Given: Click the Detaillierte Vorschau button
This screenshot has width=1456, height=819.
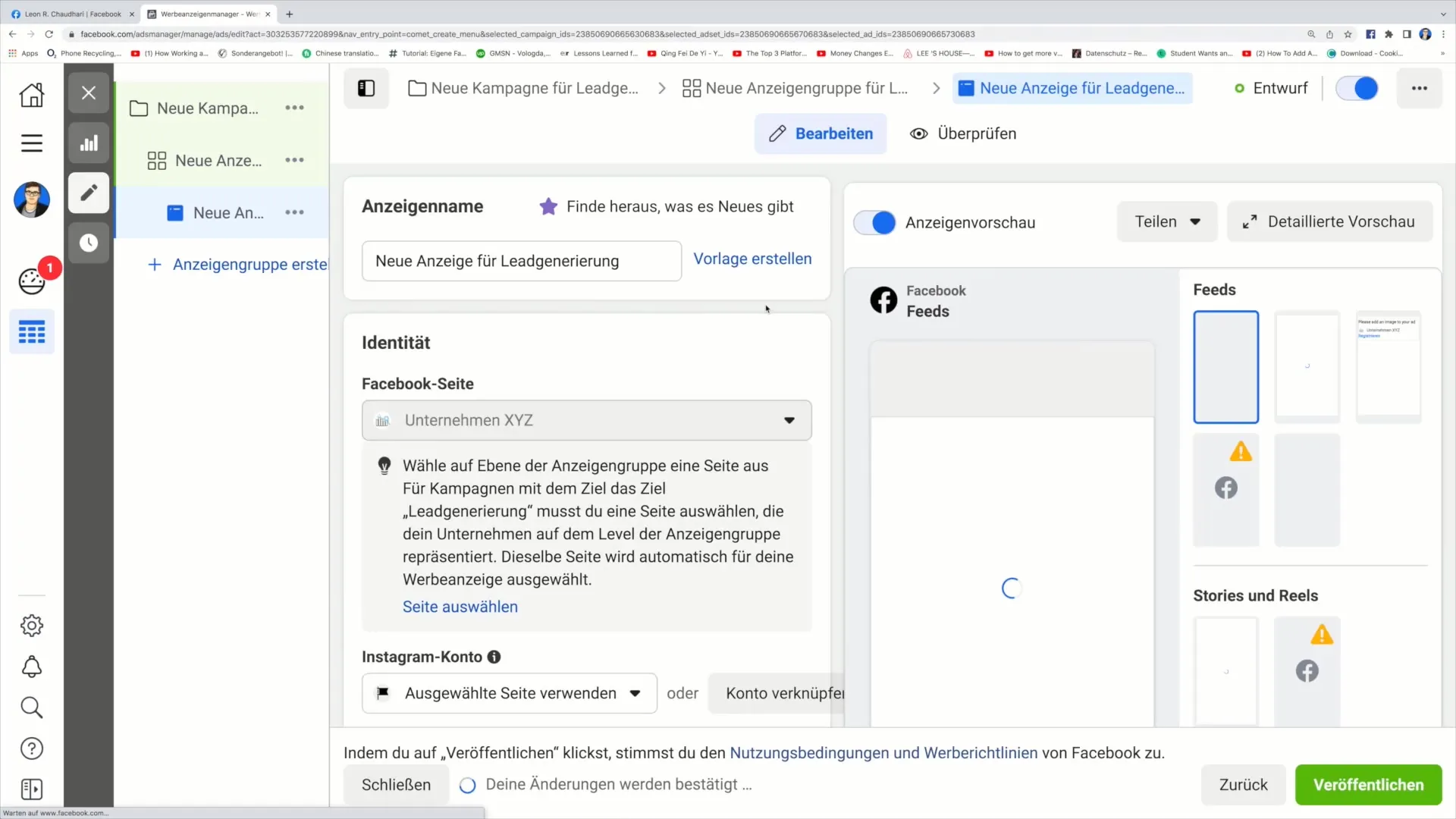Looking at the screenshot, I should pyautogui.click(x=1331, y=221).
